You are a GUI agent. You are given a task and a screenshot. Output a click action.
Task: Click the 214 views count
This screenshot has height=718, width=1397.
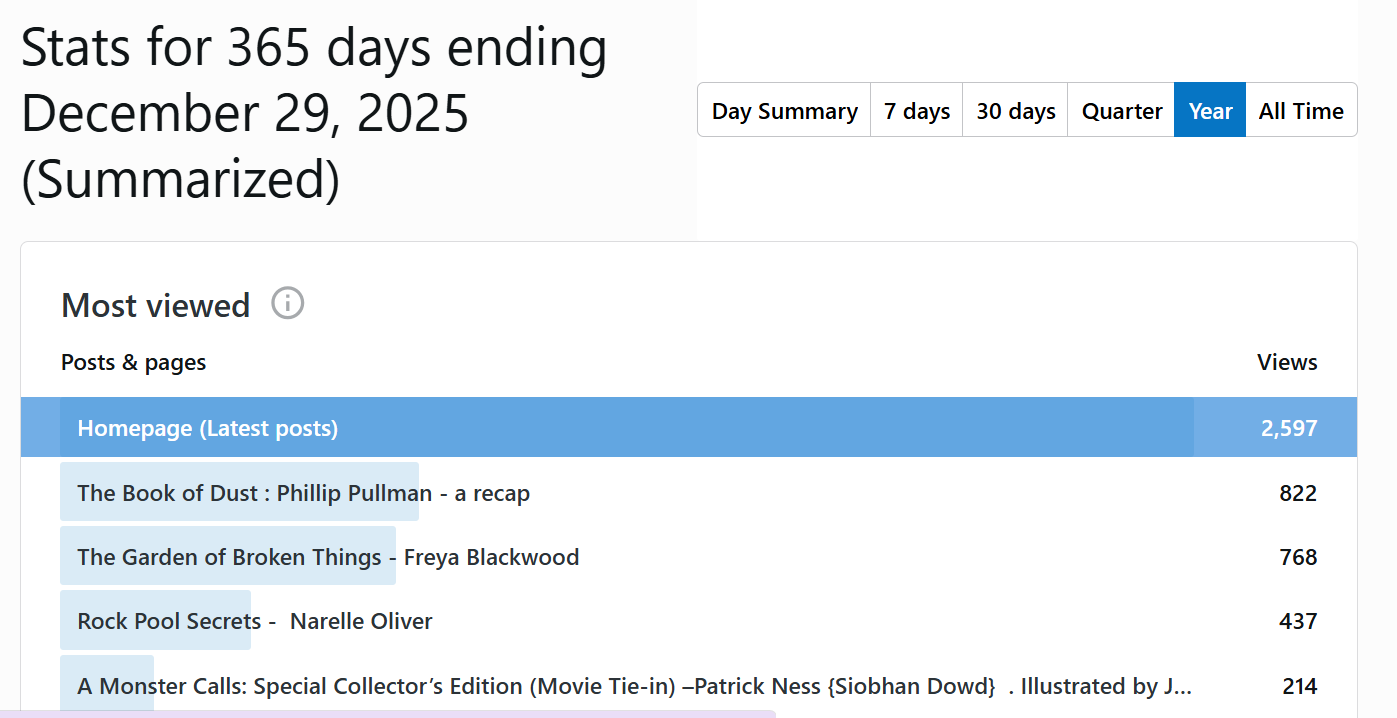(1299, 686)
